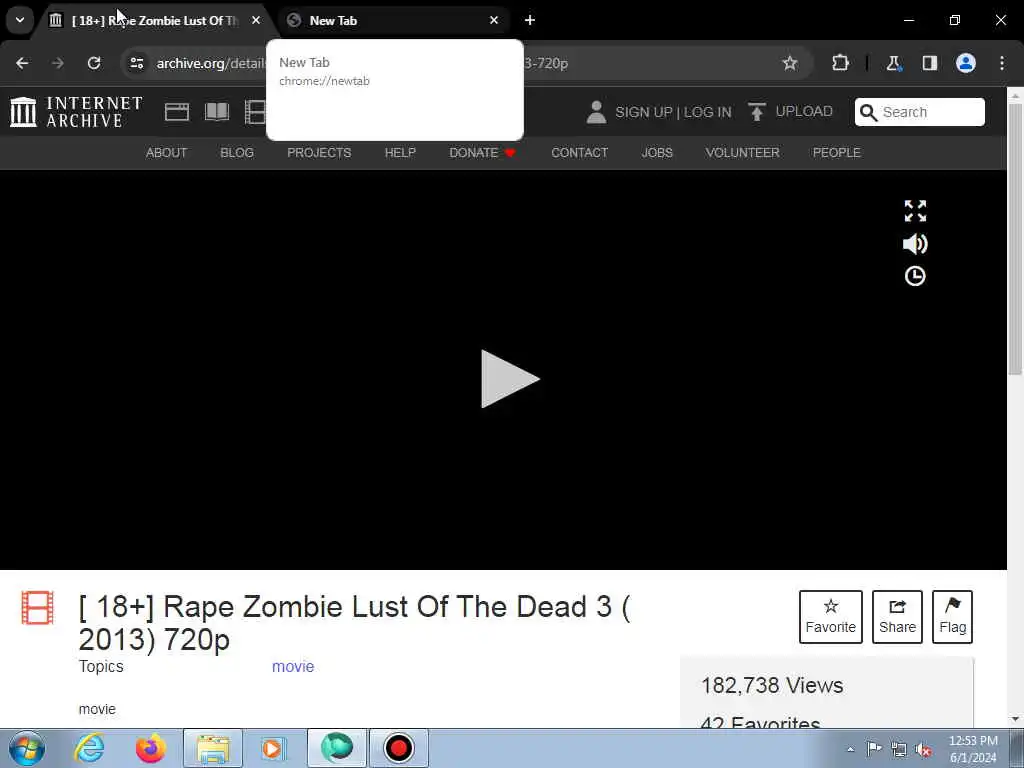This screenshot has height=768, width=1024.
Task: Close the Internet Archive movie tab
Action: tap(256, 20)
